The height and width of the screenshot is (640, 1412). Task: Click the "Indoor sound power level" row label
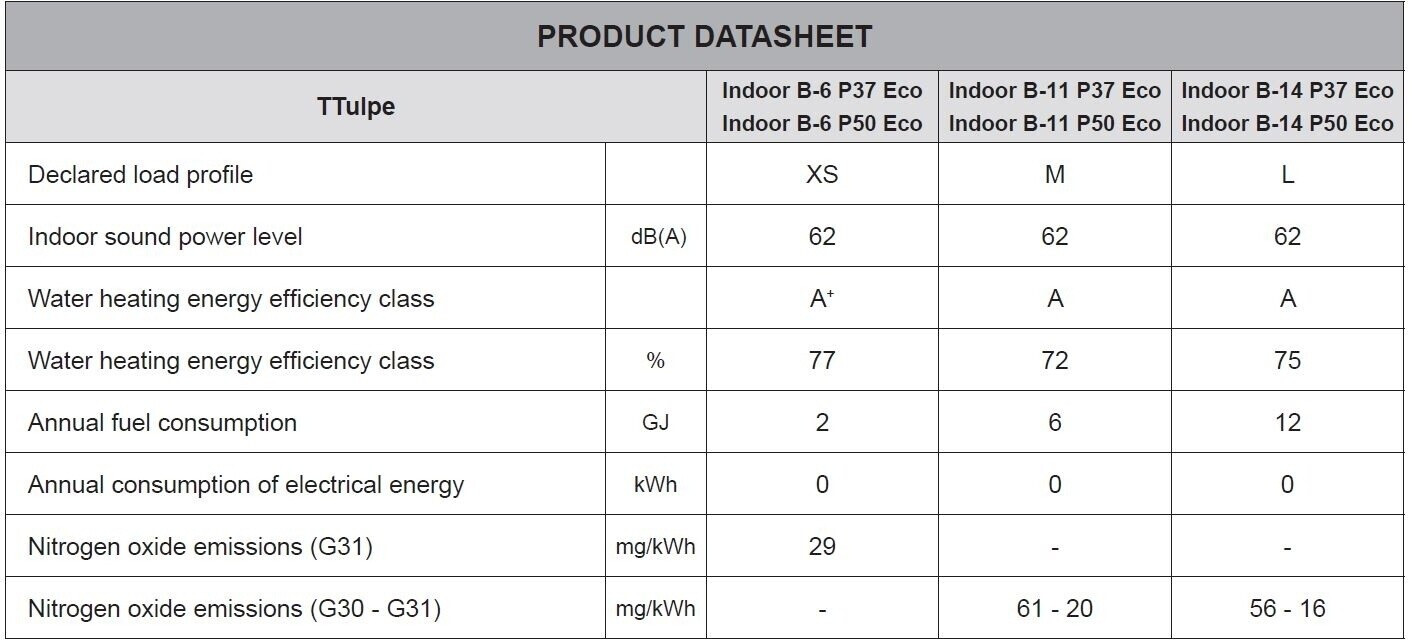click(165, 237)
